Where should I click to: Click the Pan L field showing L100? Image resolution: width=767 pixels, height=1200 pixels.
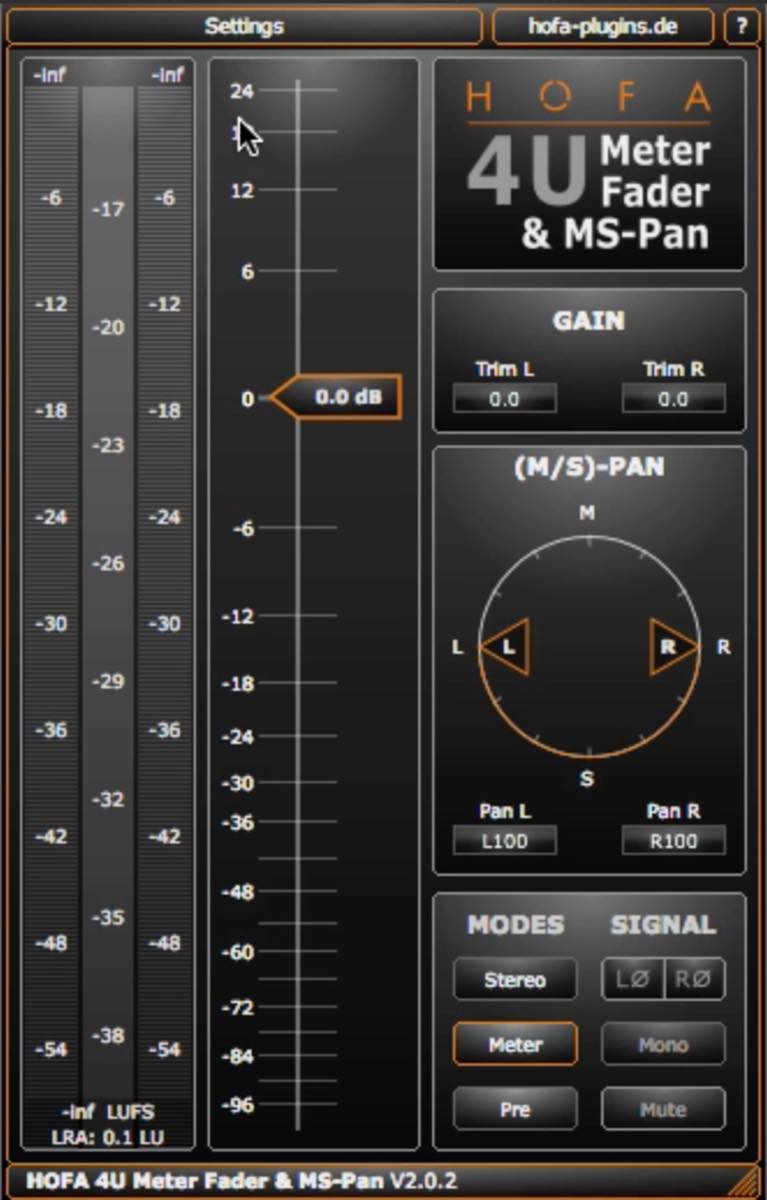click(504, 841)
